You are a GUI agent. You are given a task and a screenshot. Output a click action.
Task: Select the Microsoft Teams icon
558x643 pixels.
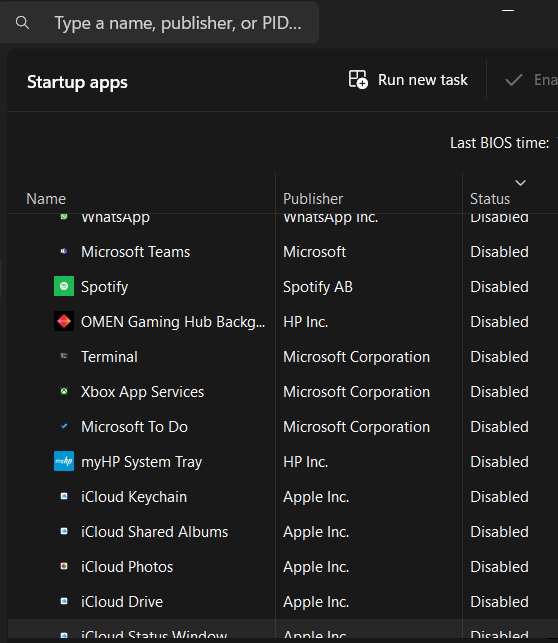click(64, 251)
